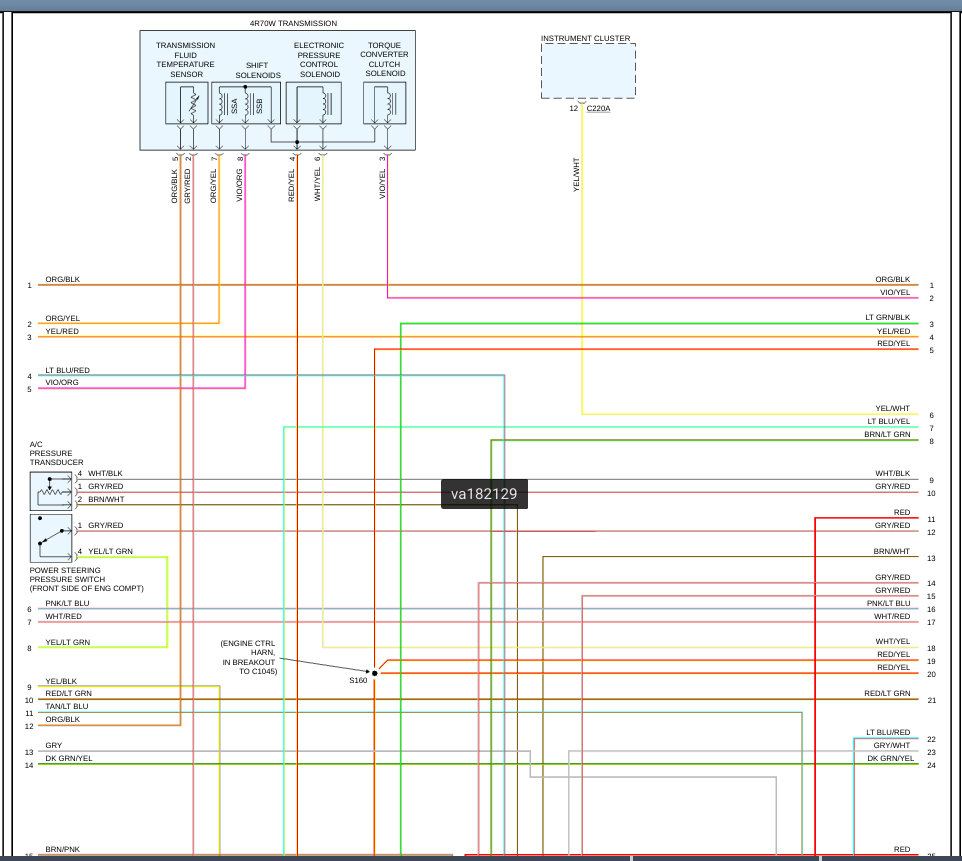Screen dimensions: 962x861
Task: Click the vertical YEL/WHT label under Instrument Cluster
Action: coord(576,175)
